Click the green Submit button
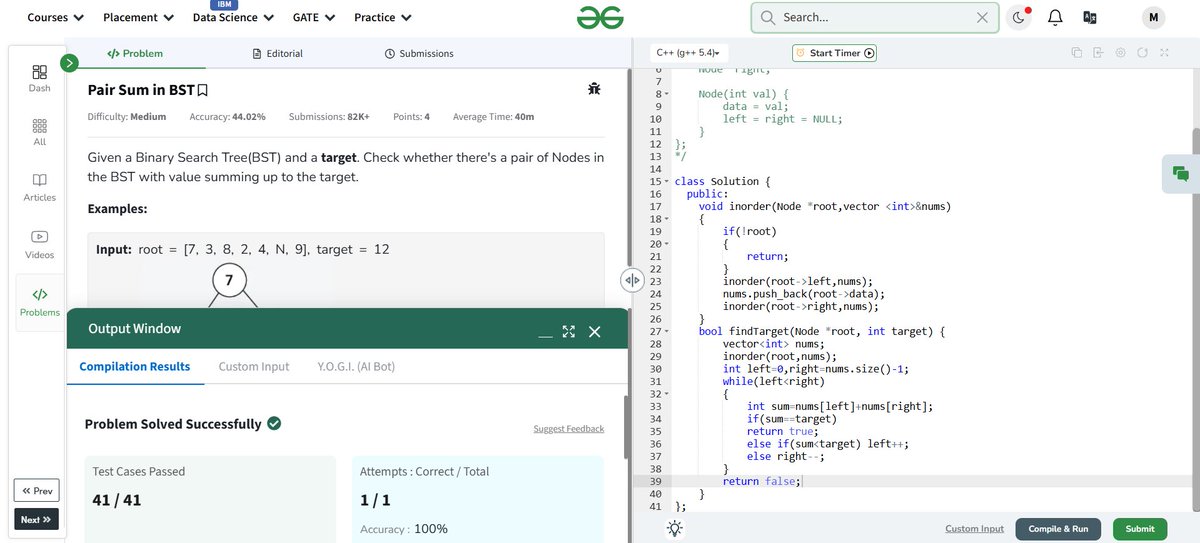 (1139, 529)
